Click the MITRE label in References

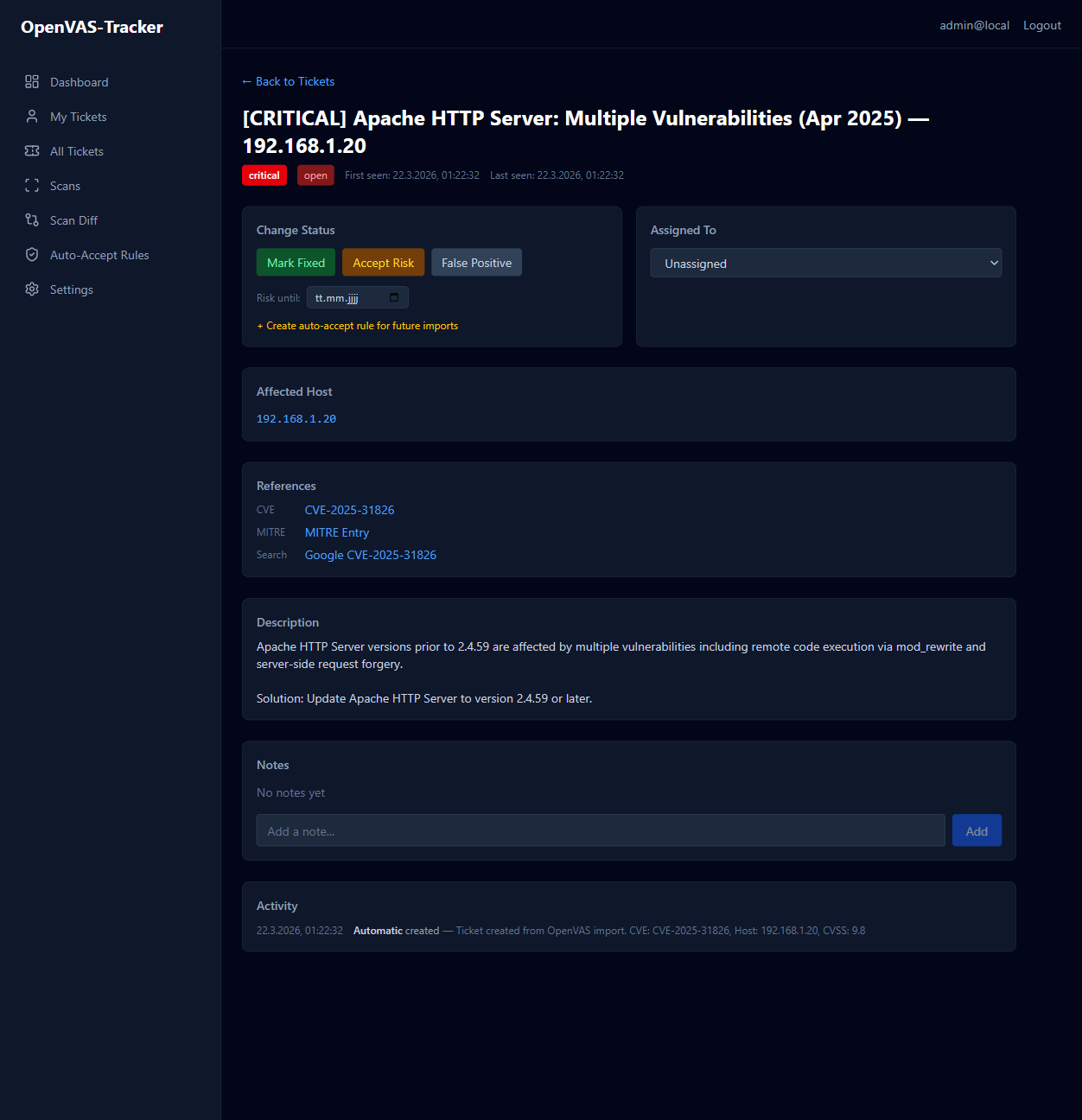click(271, 532)
